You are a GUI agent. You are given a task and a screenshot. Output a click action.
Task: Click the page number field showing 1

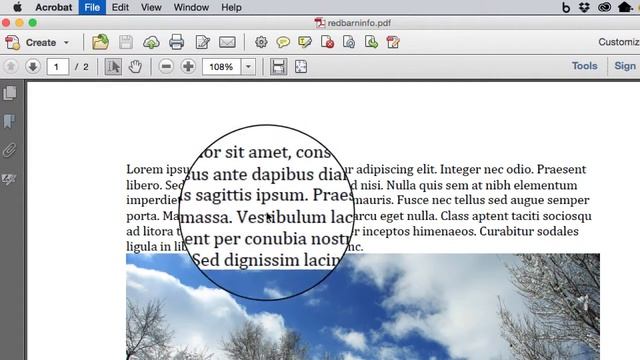click(x=58, y=67)
